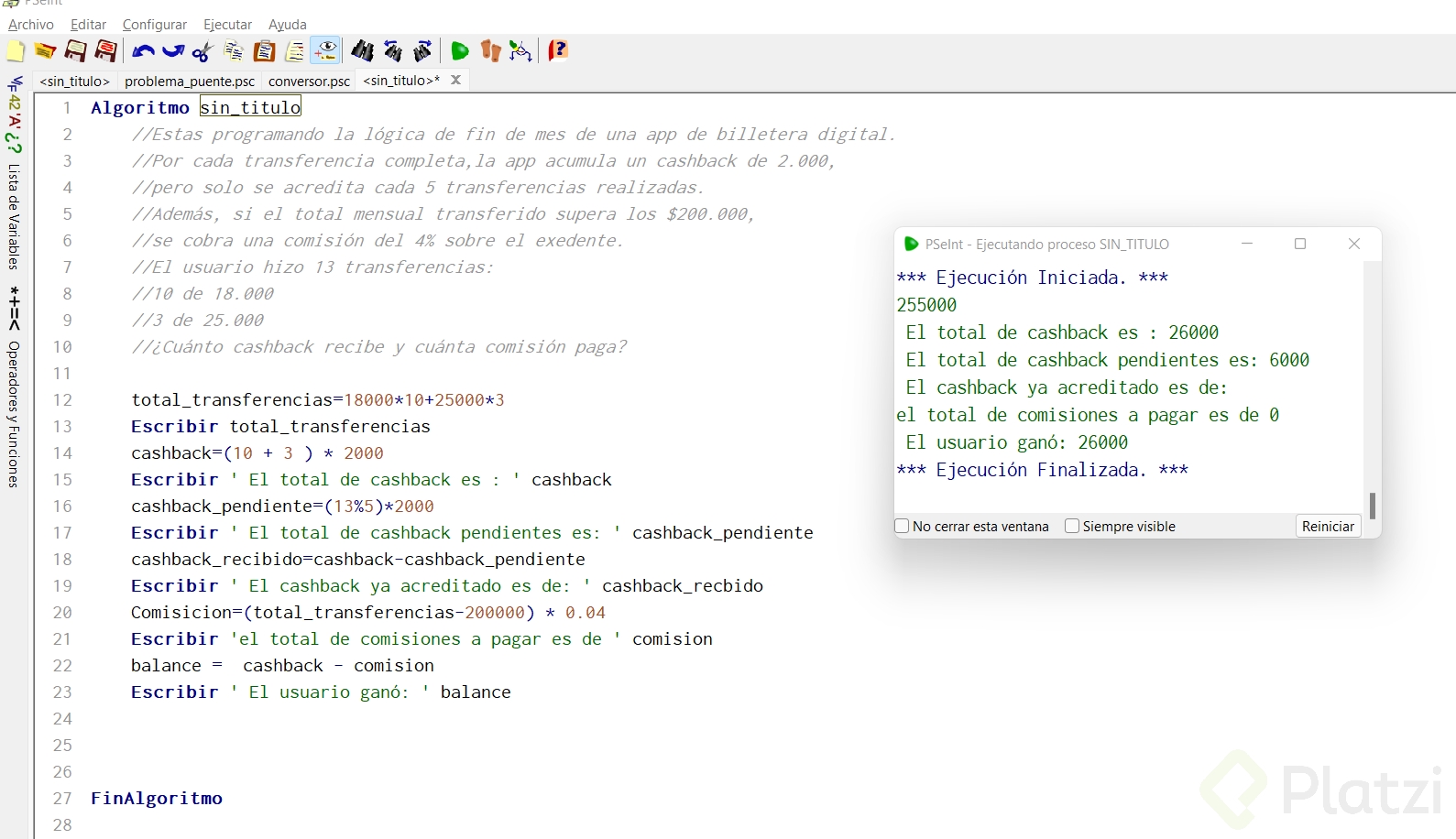
Task: Fix indentation with the lined page icon
Action: tap(295, 51)
